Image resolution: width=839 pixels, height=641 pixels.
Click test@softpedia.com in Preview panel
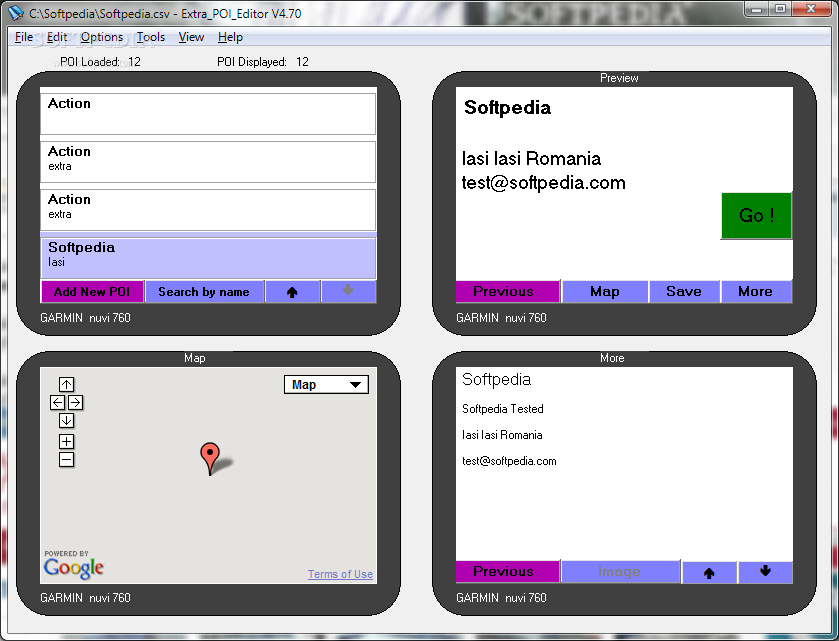tap(543, 183)
